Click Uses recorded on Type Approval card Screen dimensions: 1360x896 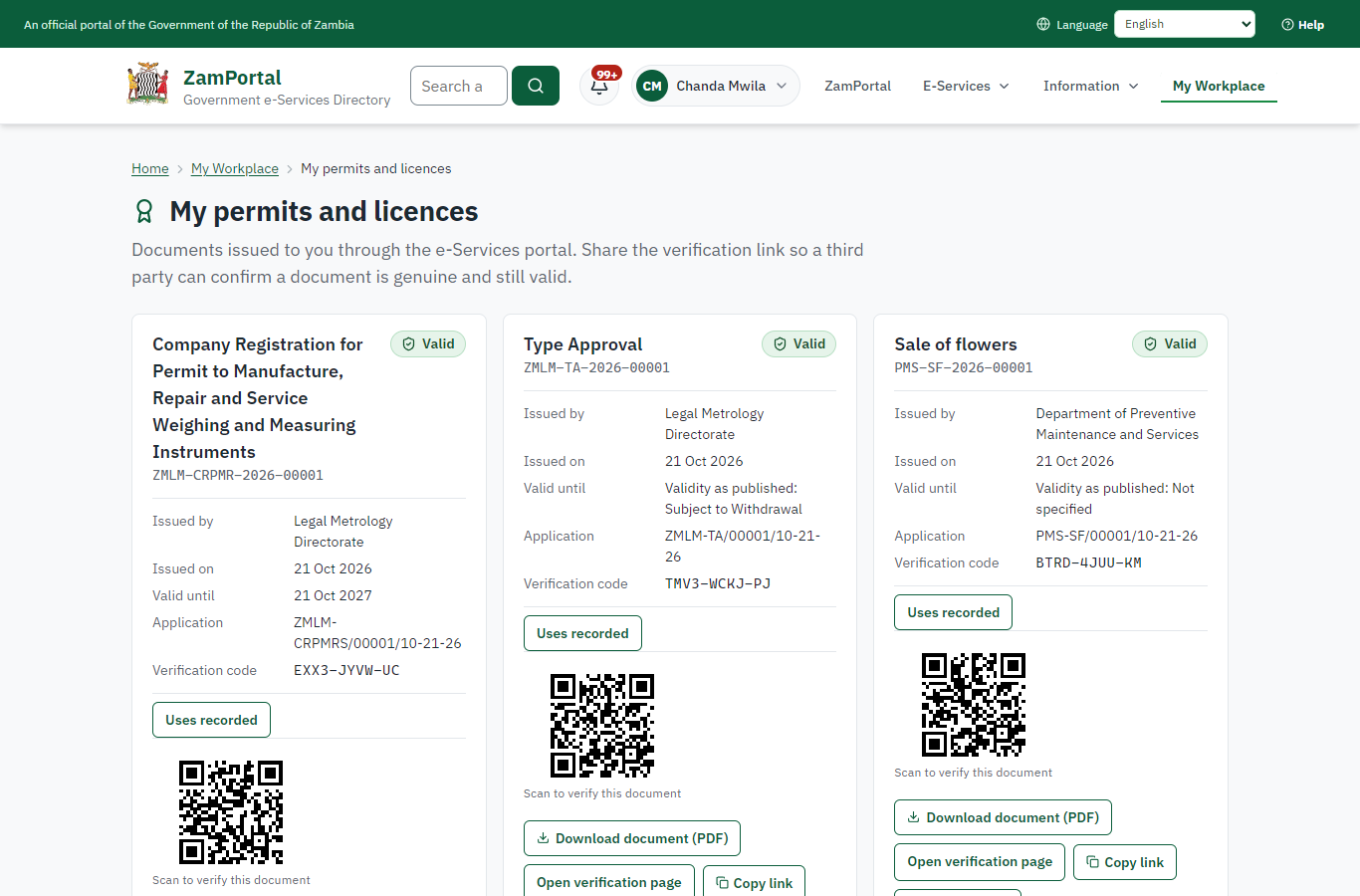[x=582, y=633]
